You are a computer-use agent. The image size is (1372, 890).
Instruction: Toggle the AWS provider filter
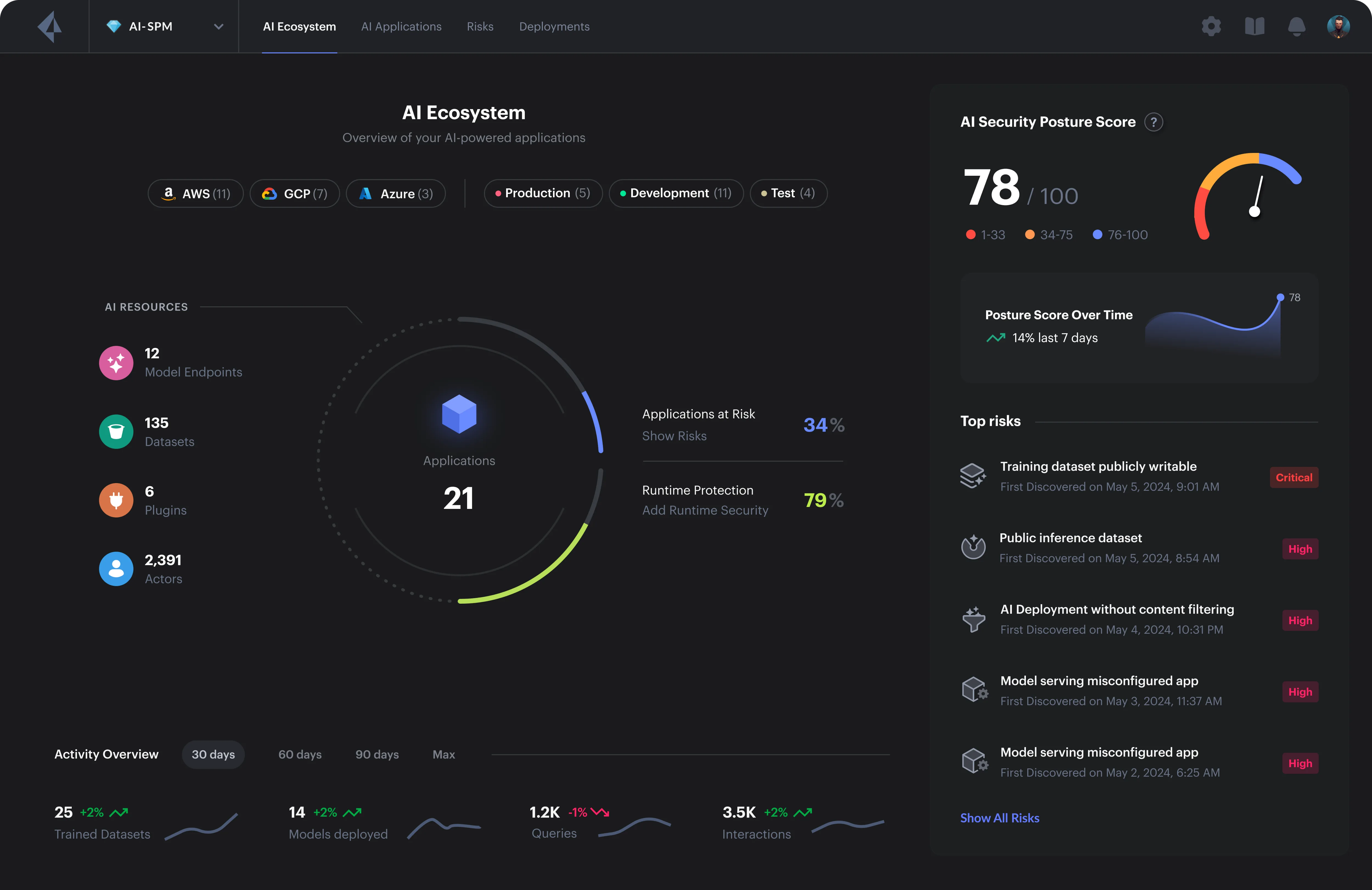pyautogui.click(x=195, y=193)
